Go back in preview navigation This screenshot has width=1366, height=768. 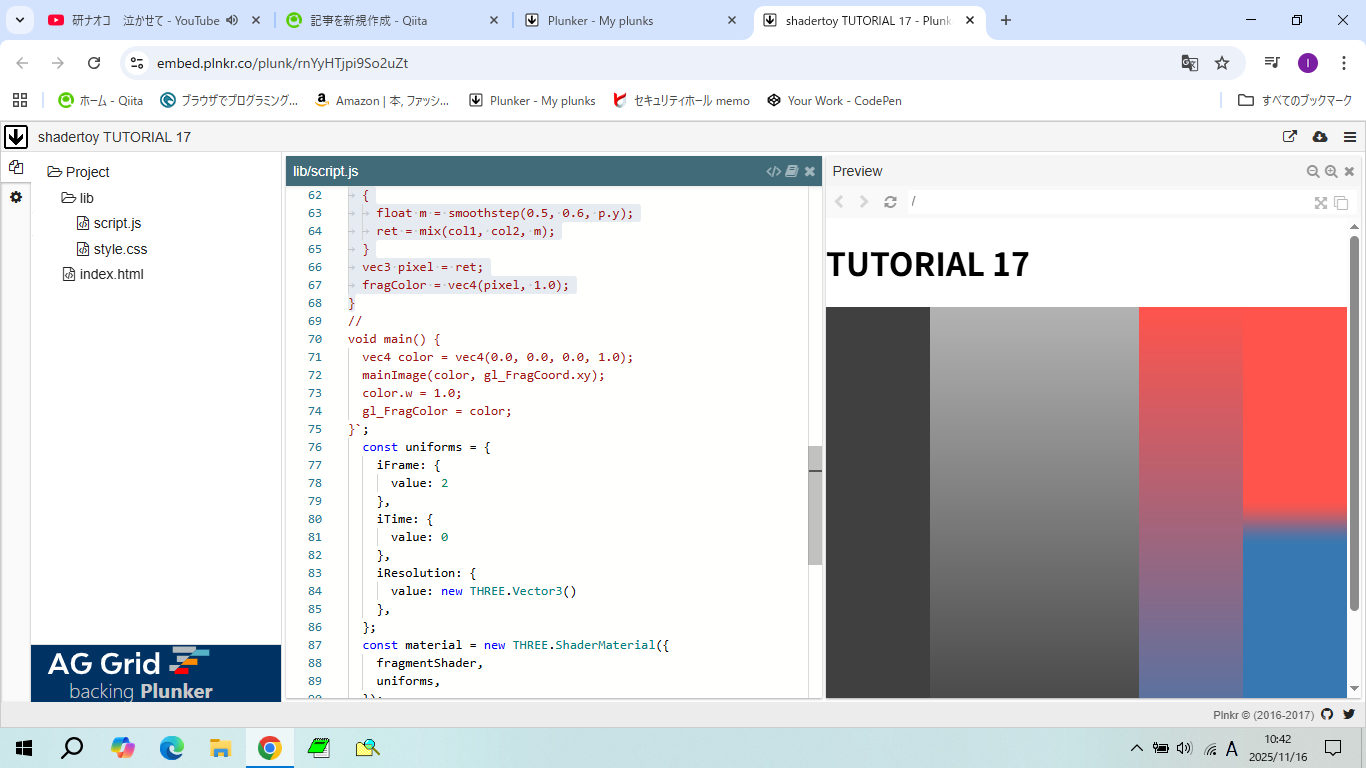click(x=839, y=202)
